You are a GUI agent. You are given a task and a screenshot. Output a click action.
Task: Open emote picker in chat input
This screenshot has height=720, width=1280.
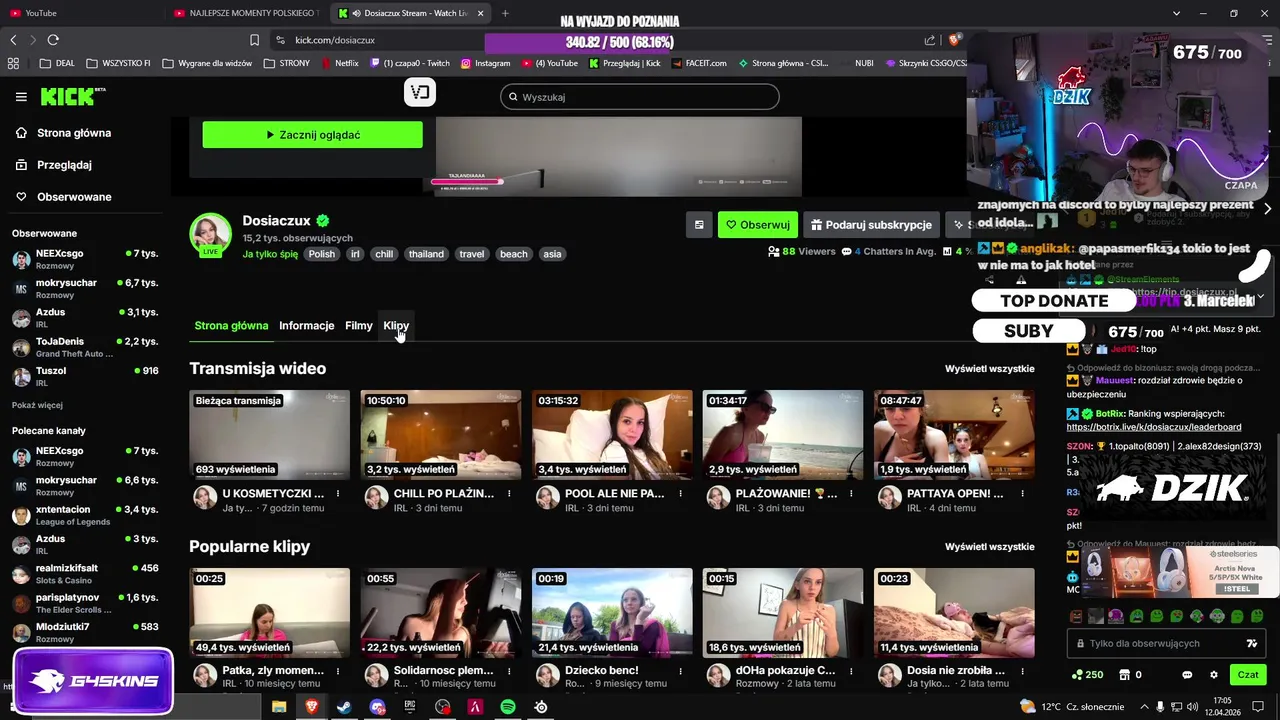coord(1251,643)
